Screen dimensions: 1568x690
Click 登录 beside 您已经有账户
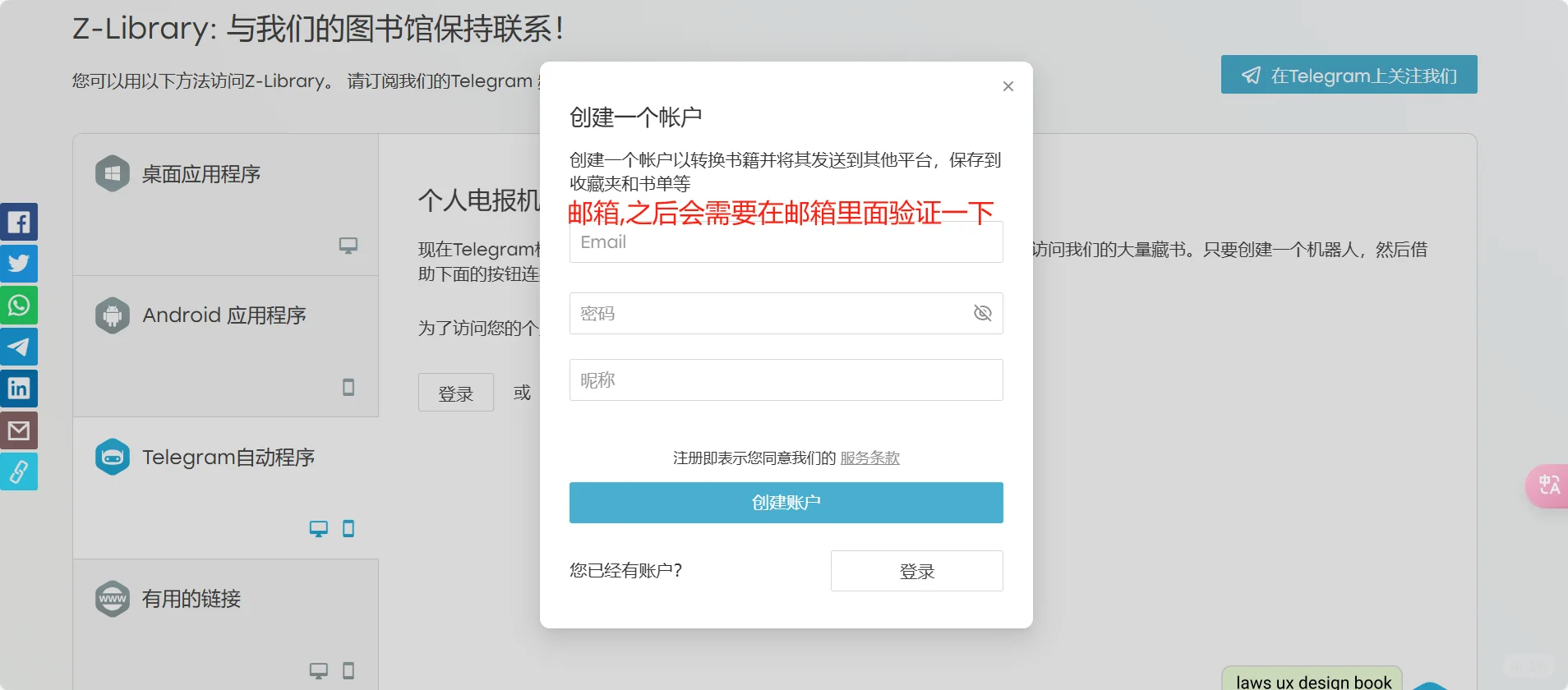click(x=916, y=571)
